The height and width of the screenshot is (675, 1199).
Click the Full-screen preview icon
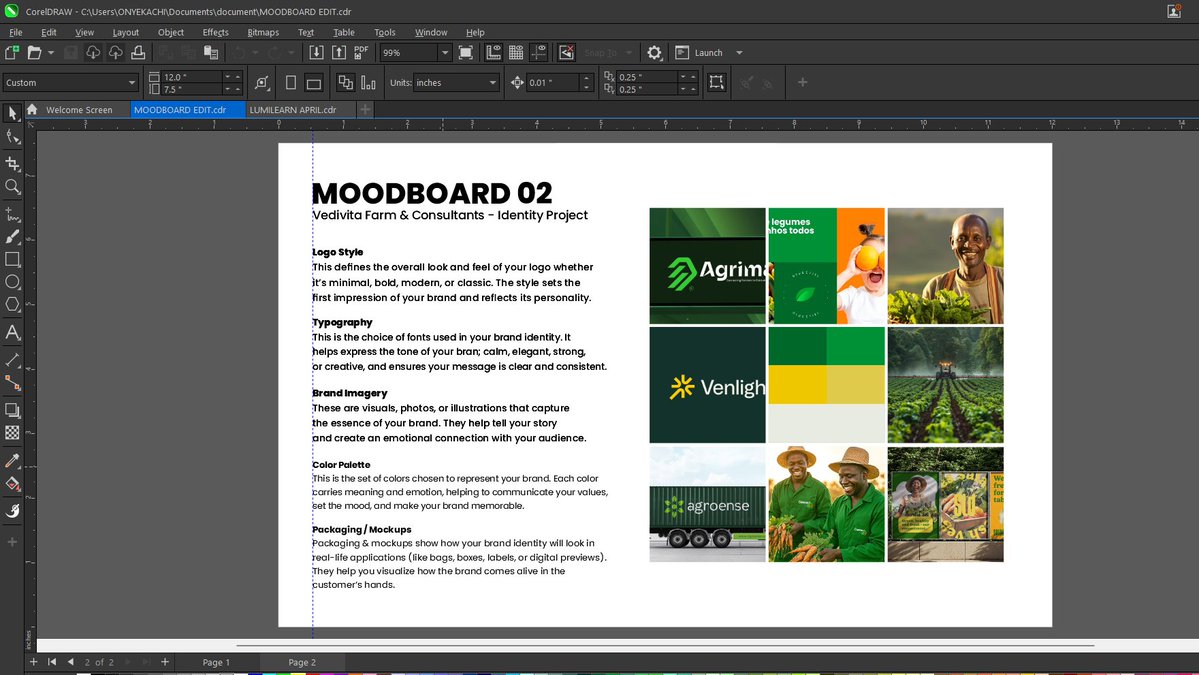[466, 53]
